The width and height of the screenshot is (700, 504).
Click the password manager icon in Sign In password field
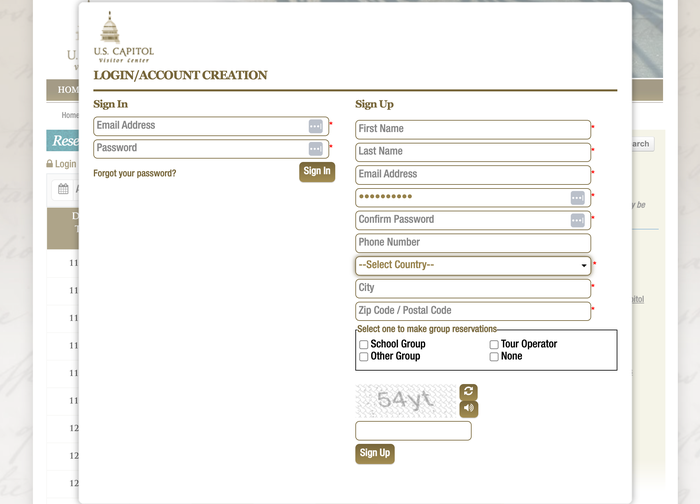tap(315, 149)
